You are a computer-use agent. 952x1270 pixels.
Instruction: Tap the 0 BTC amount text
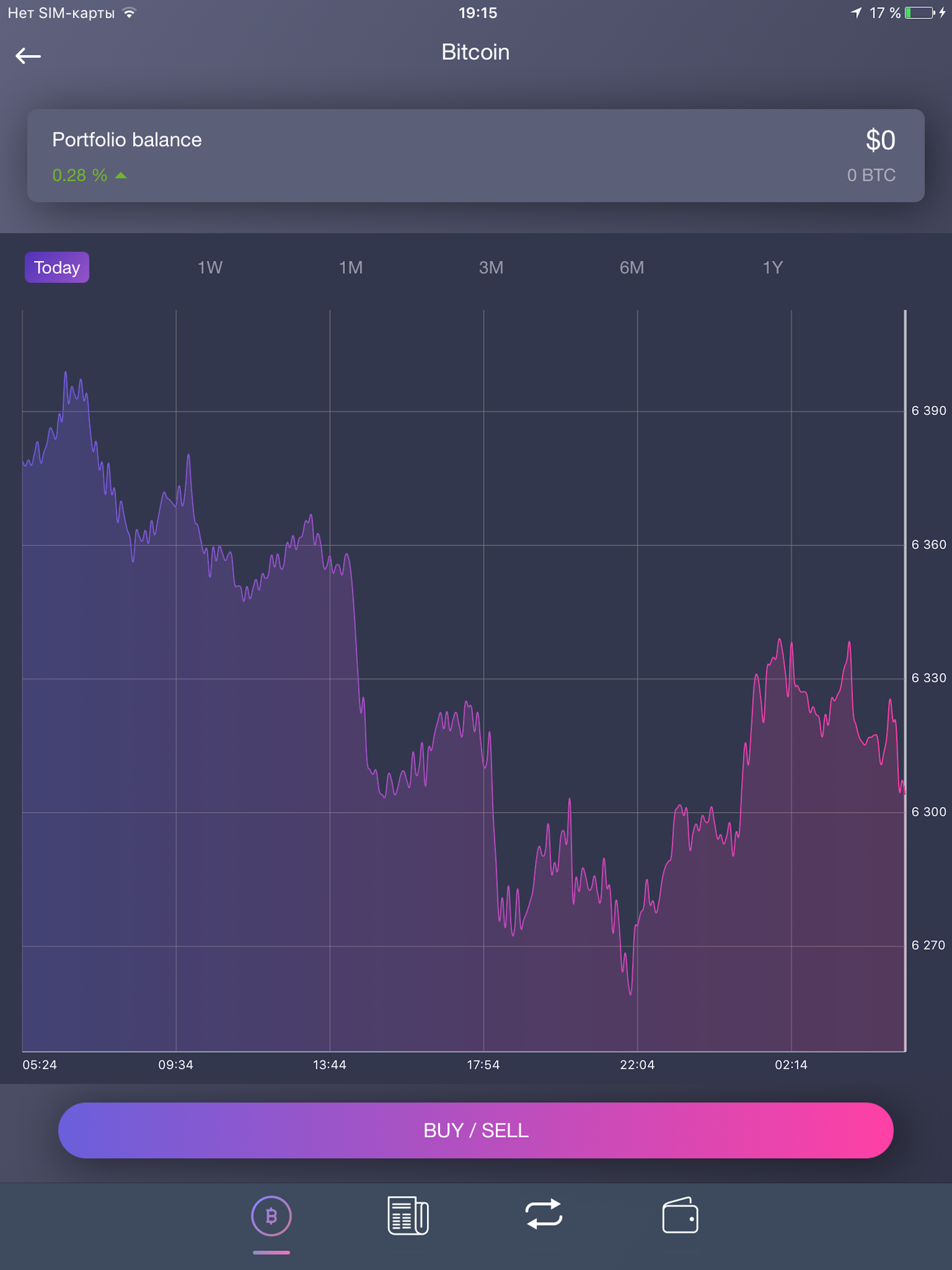click(871, 175)
